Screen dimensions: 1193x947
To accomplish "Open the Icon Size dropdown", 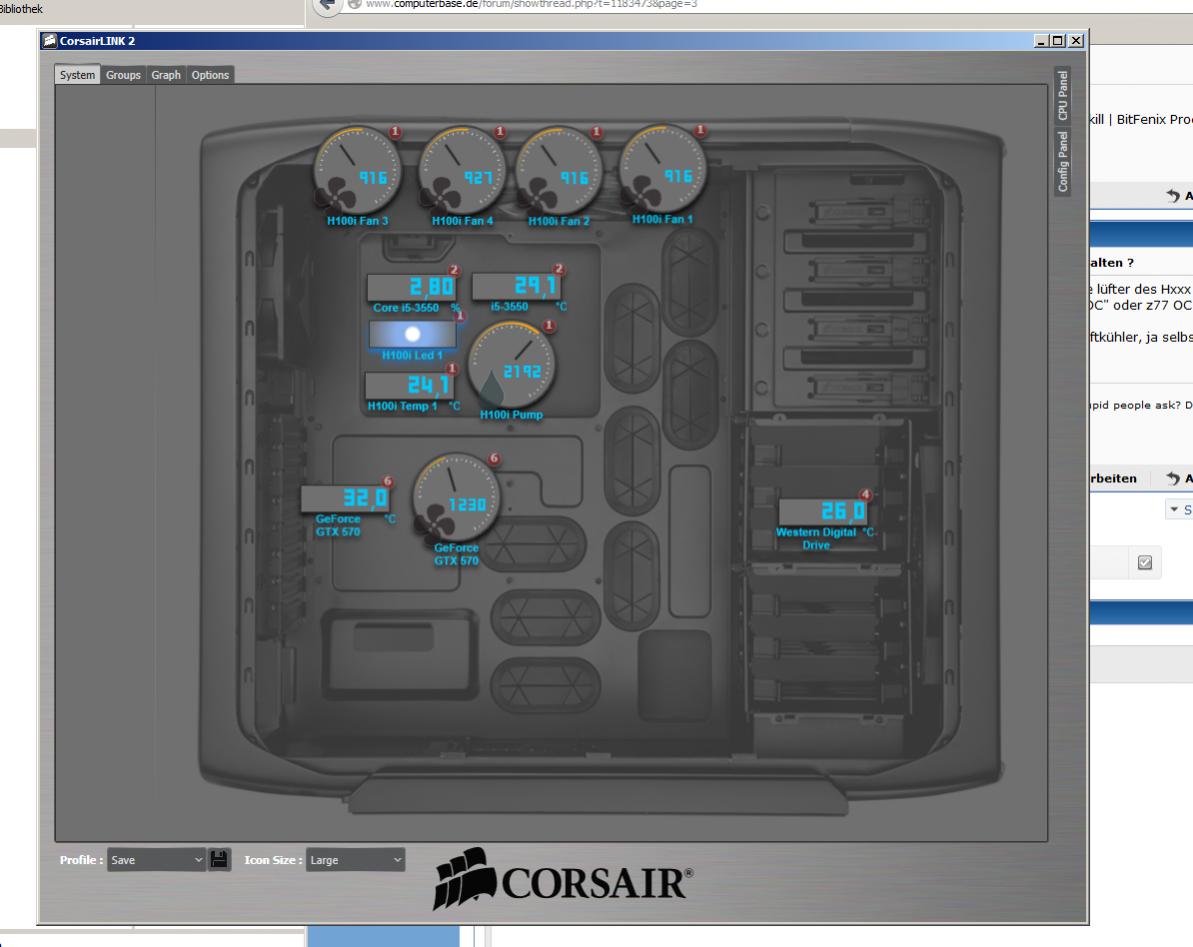I will coord(355,860).
